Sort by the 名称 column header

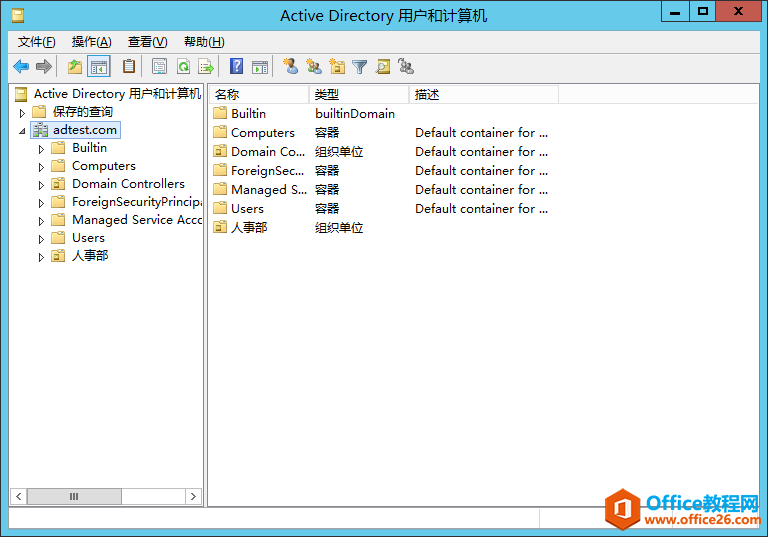click(x=259, y=95)
